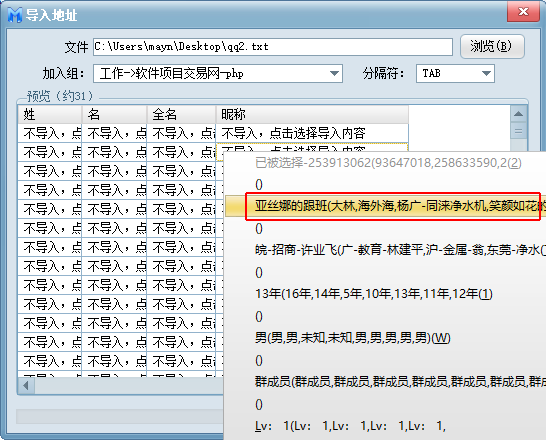Open the 分隔符 TAB delimiter dropdown
The image size is (546, 440).
[x=455, y=73]
